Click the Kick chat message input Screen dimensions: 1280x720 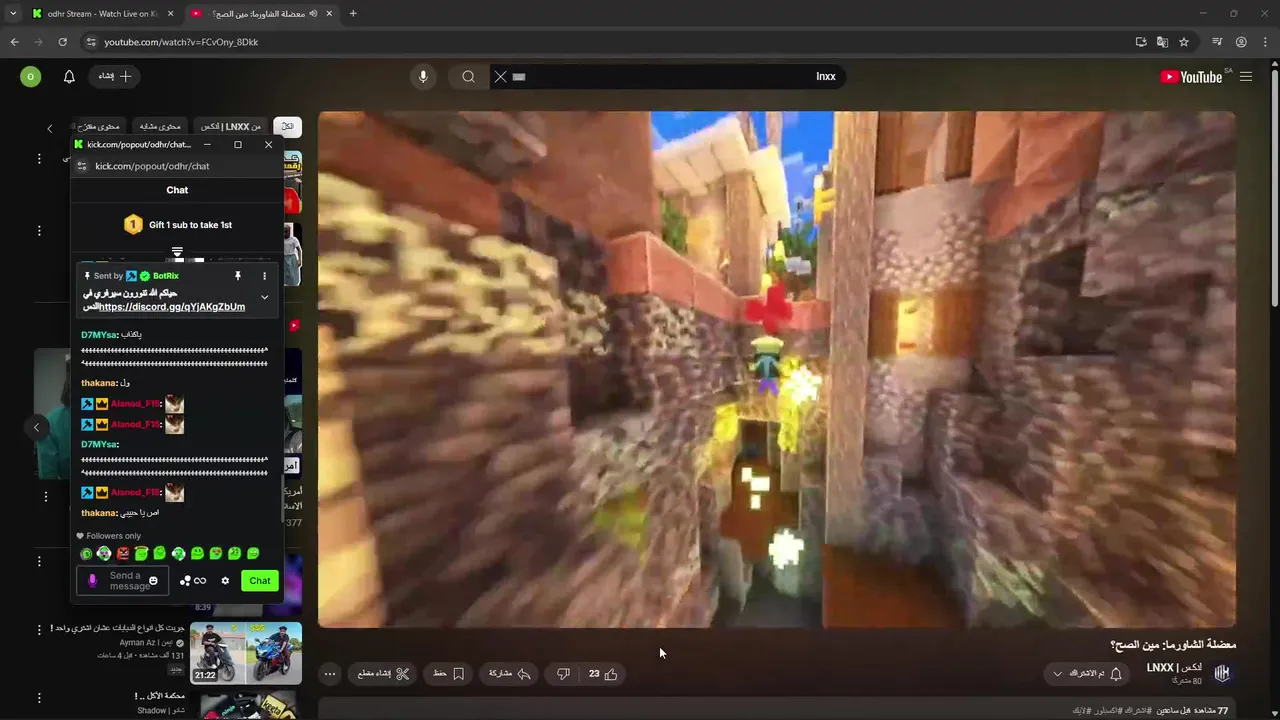coord(124,581)
